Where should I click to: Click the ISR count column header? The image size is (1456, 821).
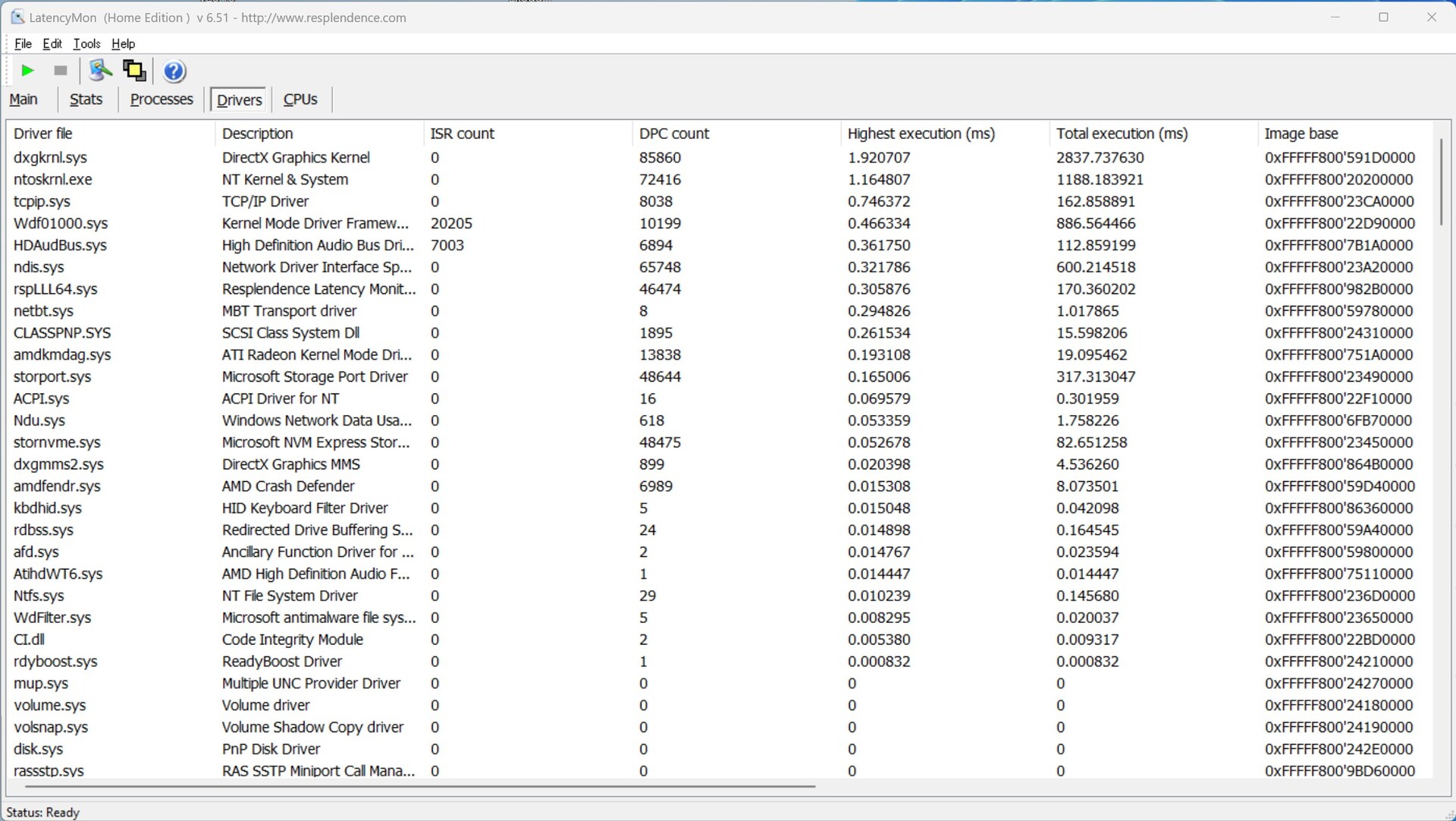(x=462, y=134)
